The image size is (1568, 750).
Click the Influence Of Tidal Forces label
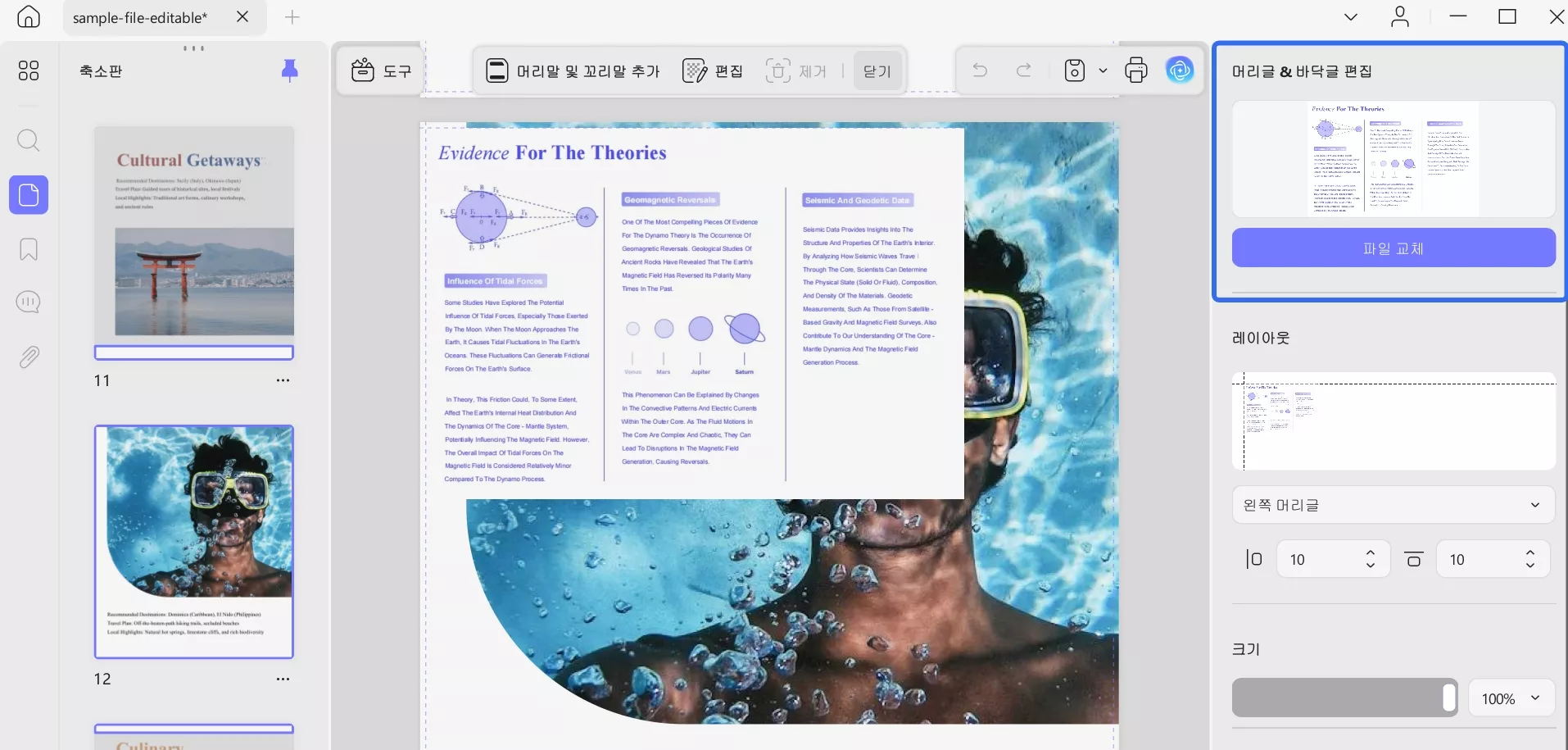pyautogui.click(x=495, y=281)
